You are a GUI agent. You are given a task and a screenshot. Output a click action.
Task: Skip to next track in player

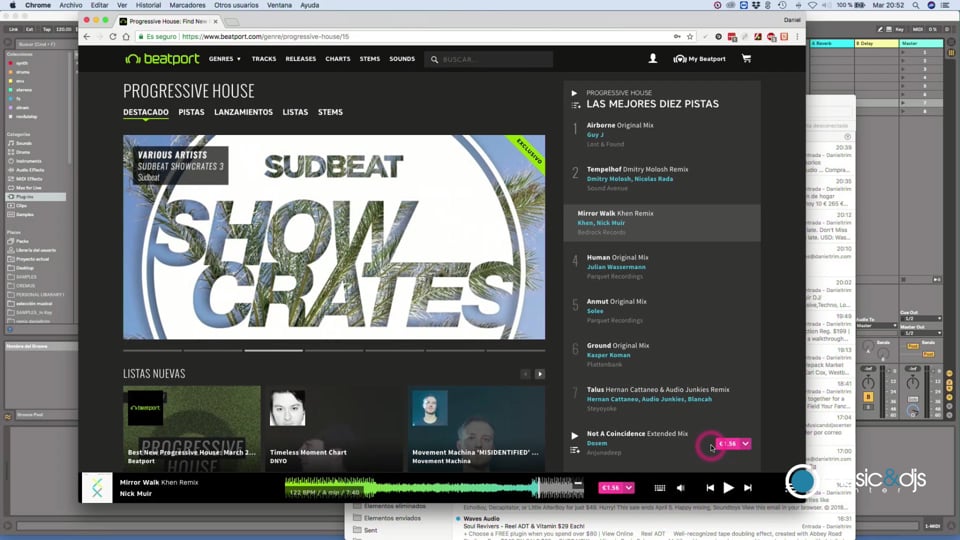coord(748,488)
